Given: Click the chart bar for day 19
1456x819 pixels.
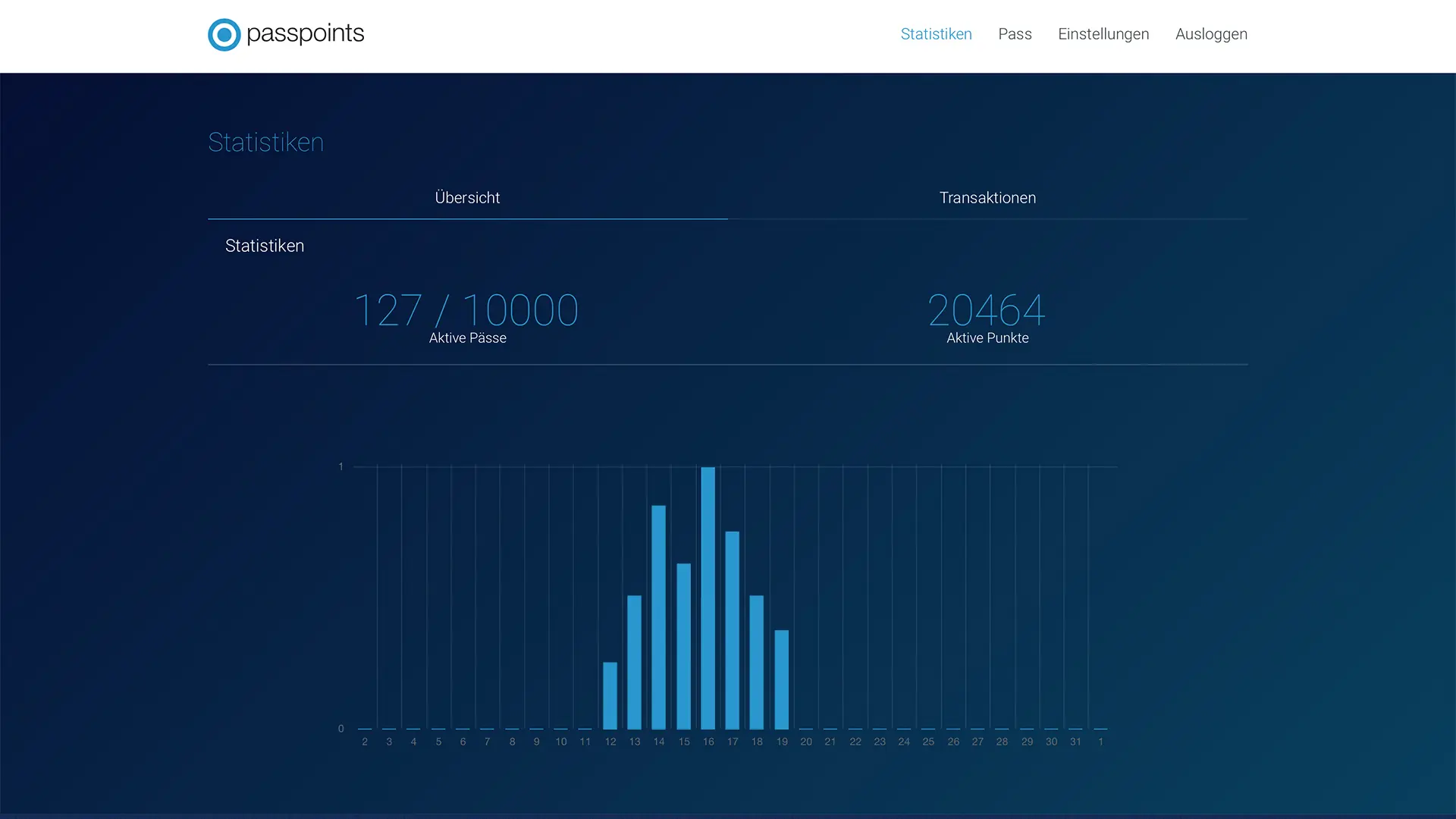Looking at the screenshot, I should click(x=781, y=679).
